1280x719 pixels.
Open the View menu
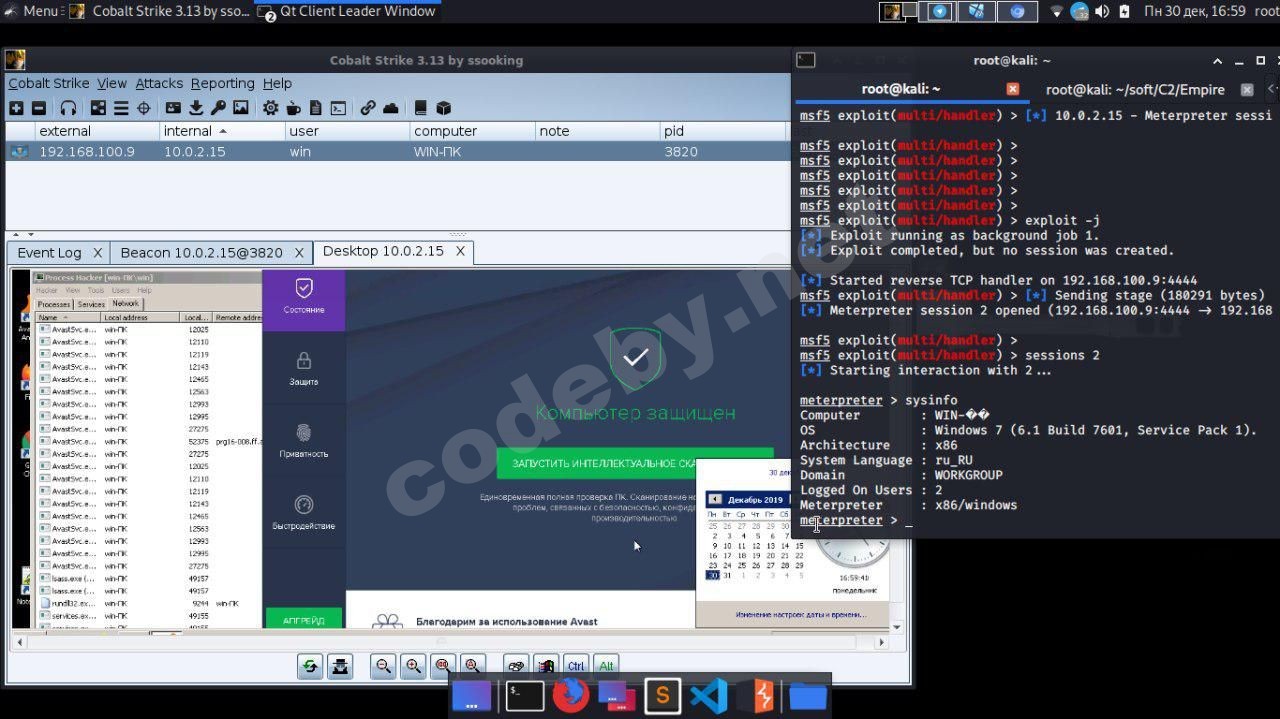tap(111, 83)
